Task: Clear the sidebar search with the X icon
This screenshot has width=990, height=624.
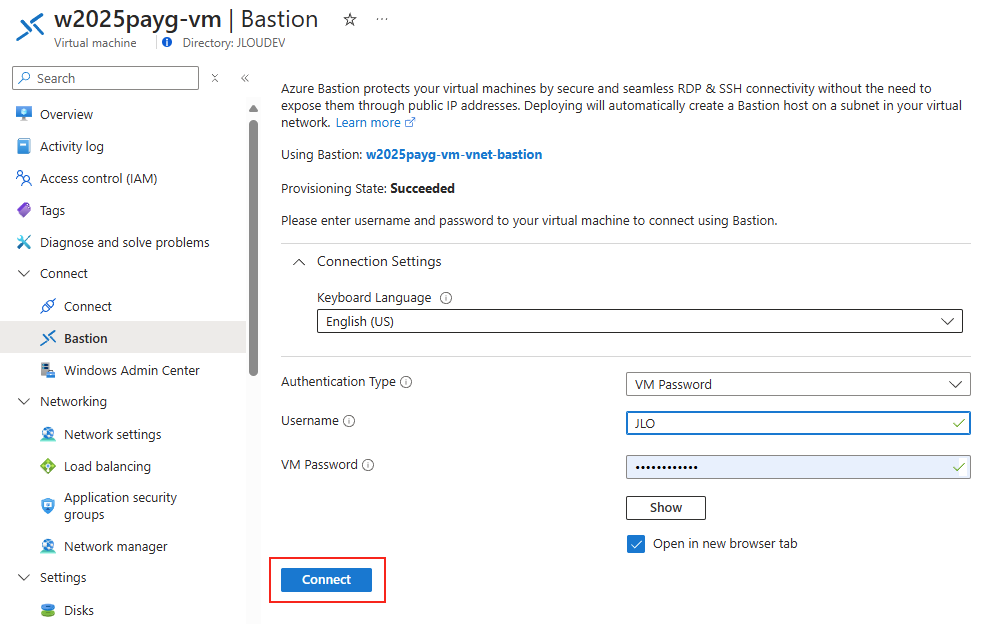Action: (215, 78)
